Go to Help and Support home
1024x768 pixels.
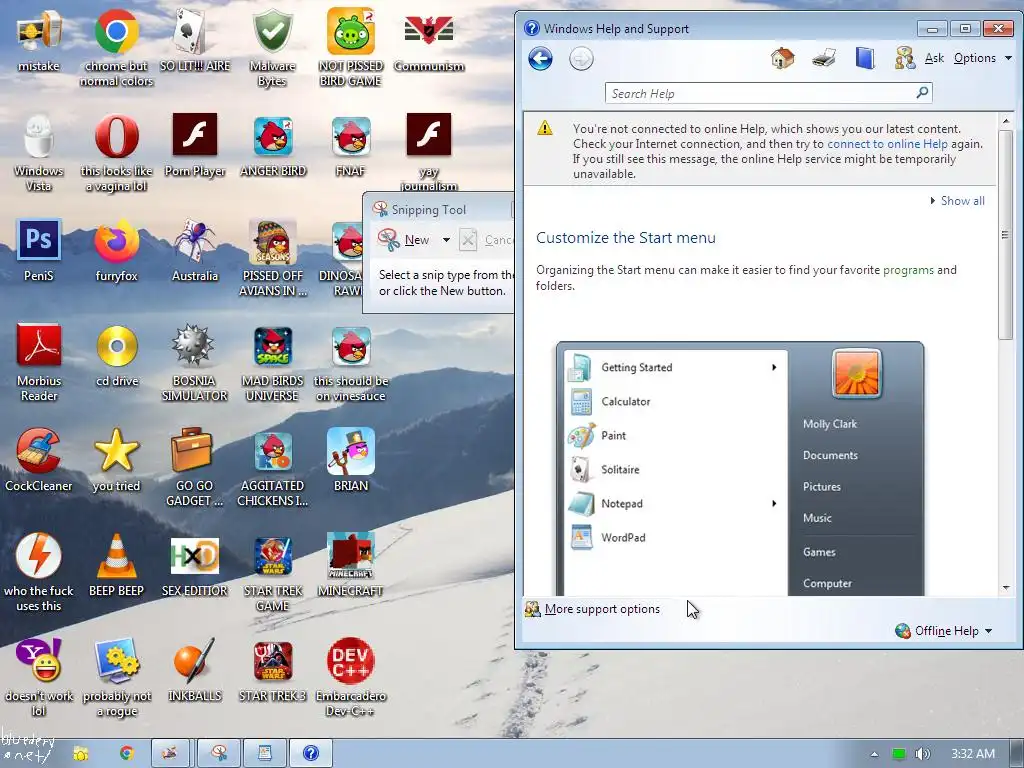(x=782, y=59)
